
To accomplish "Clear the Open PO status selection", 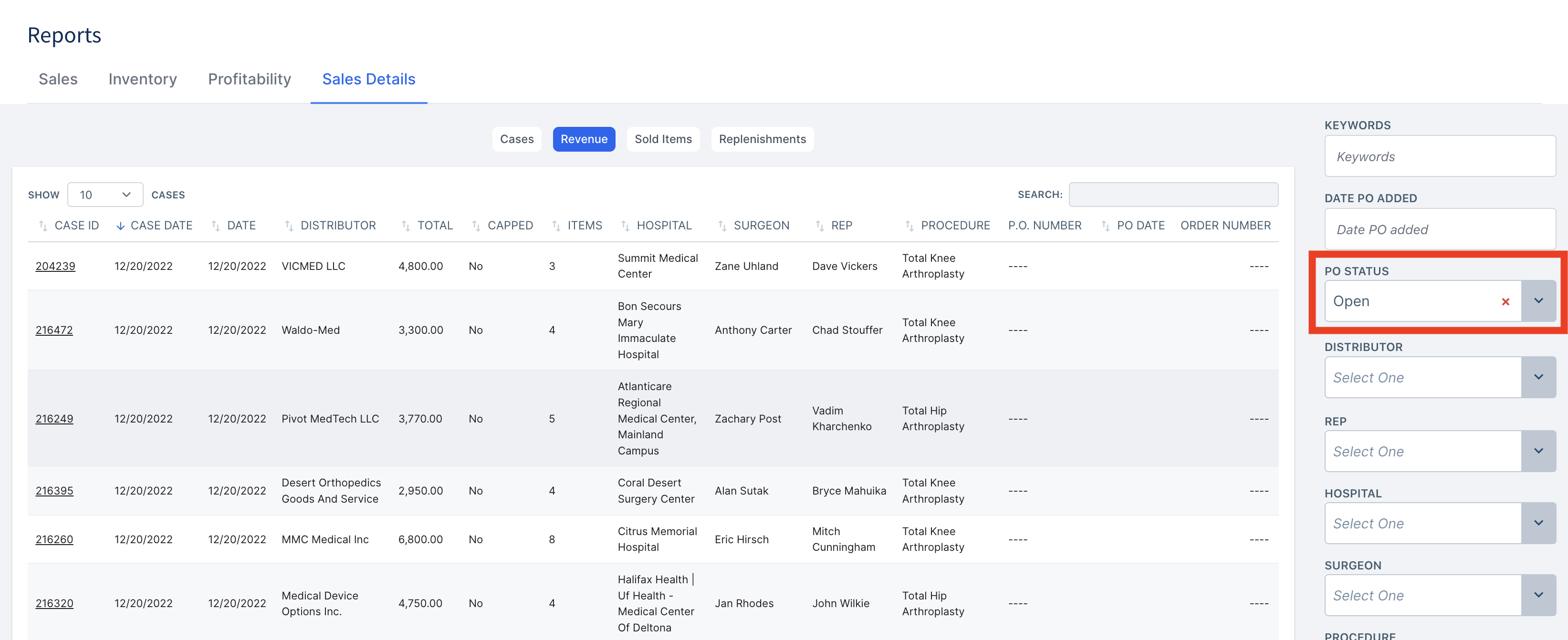I will [x=1505, y=302].
